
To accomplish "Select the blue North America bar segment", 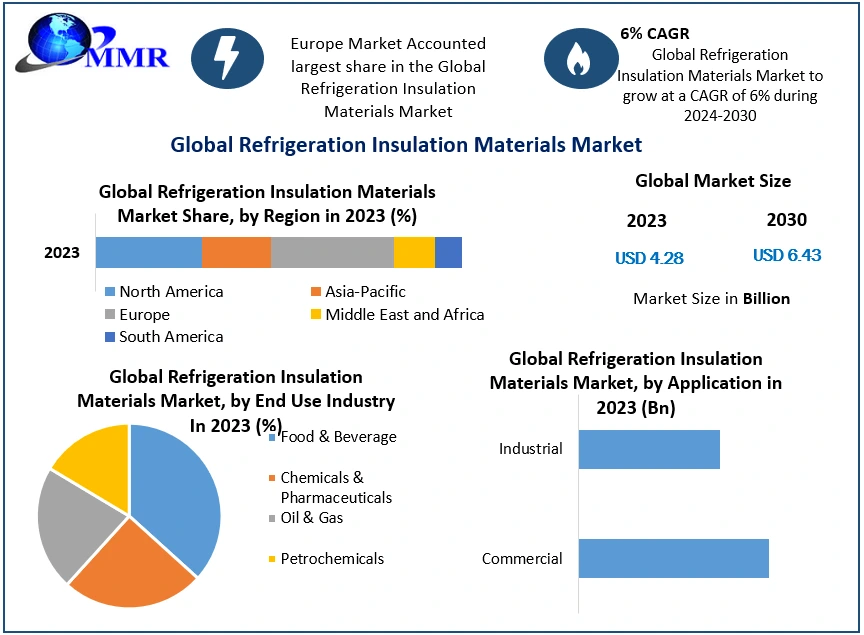I will [x=149, y=253].
